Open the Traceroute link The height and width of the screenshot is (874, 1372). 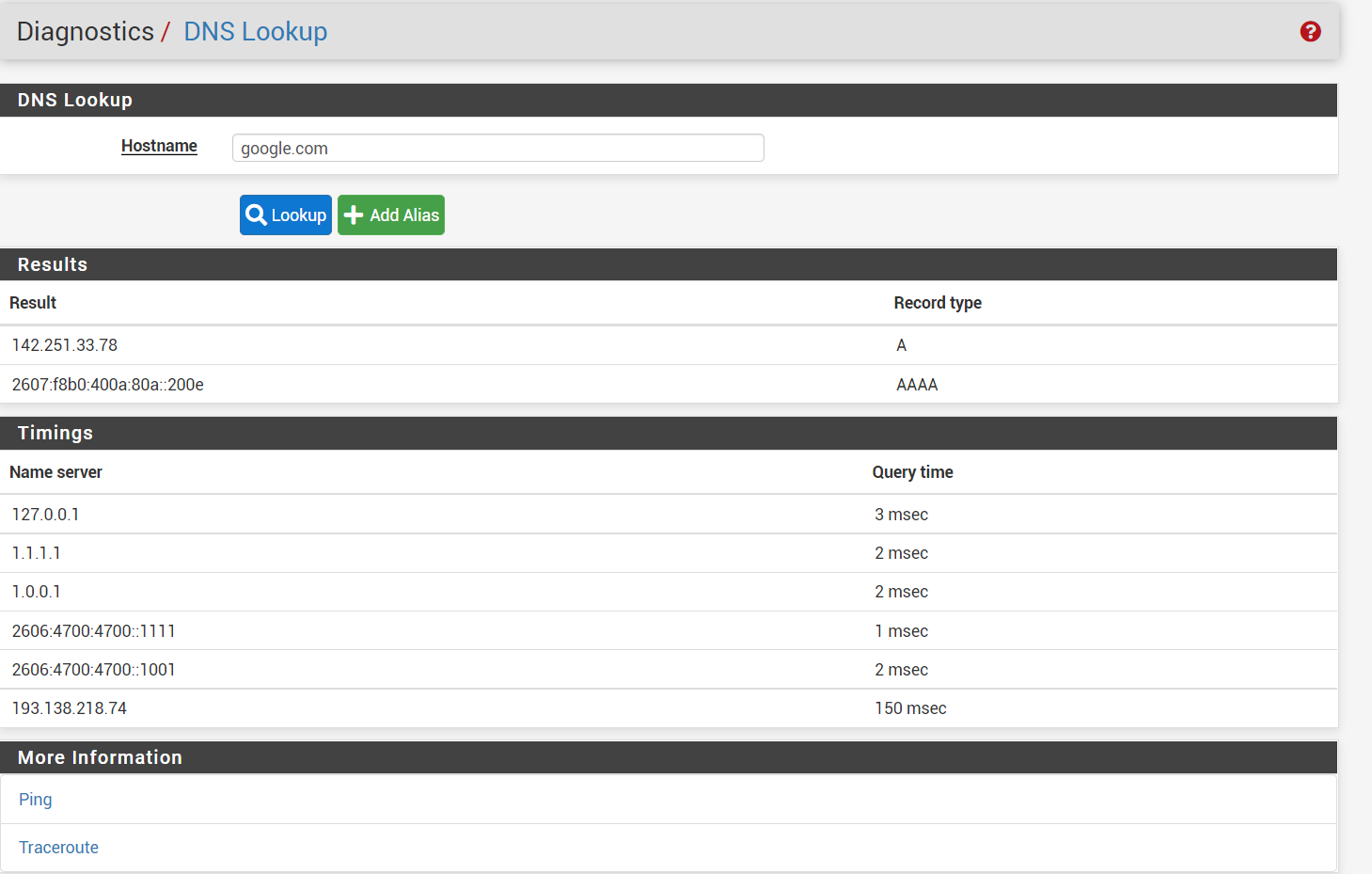[58, 848]
